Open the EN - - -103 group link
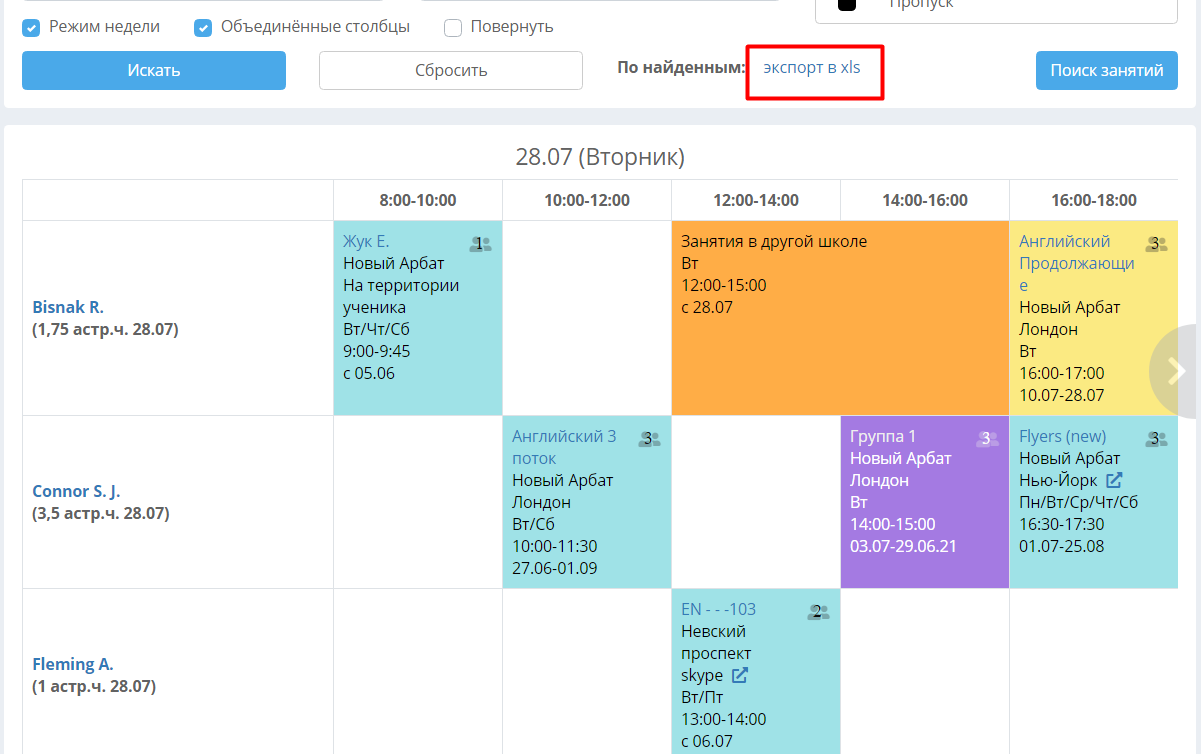The height and width of the screenshot is (754, 1201). 719,609
